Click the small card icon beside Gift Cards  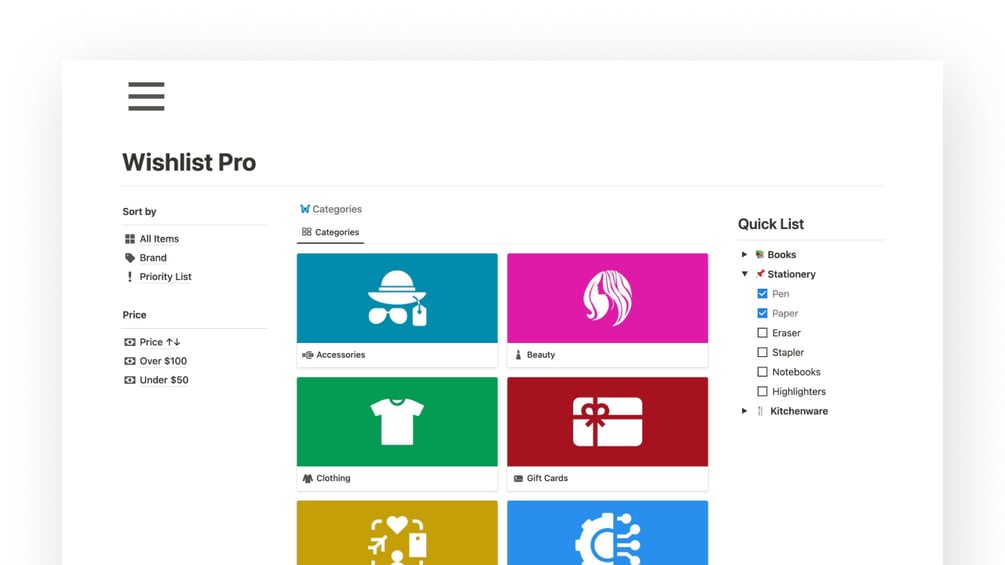click(x=518, y=479)
